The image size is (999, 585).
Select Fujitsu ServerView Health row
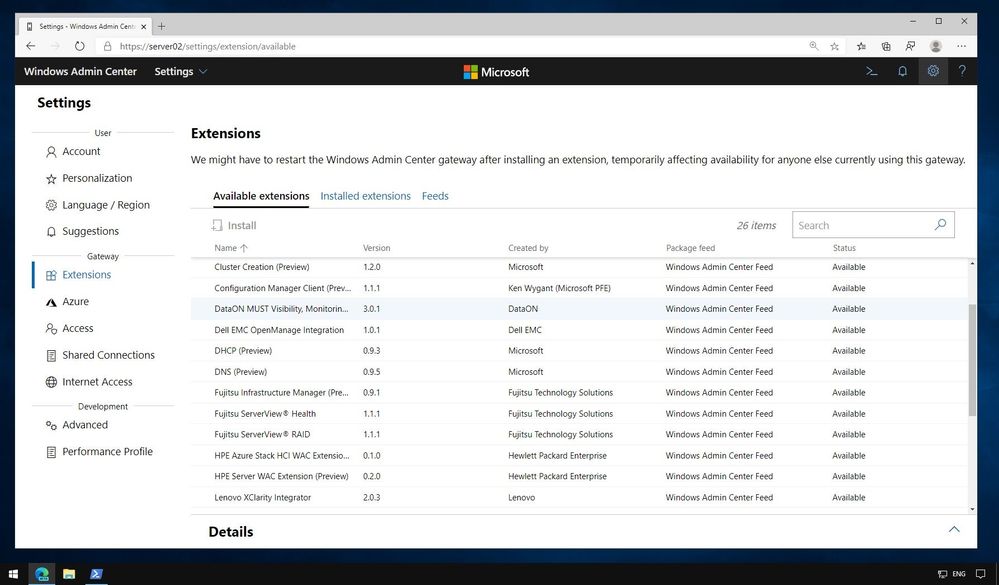580,414
